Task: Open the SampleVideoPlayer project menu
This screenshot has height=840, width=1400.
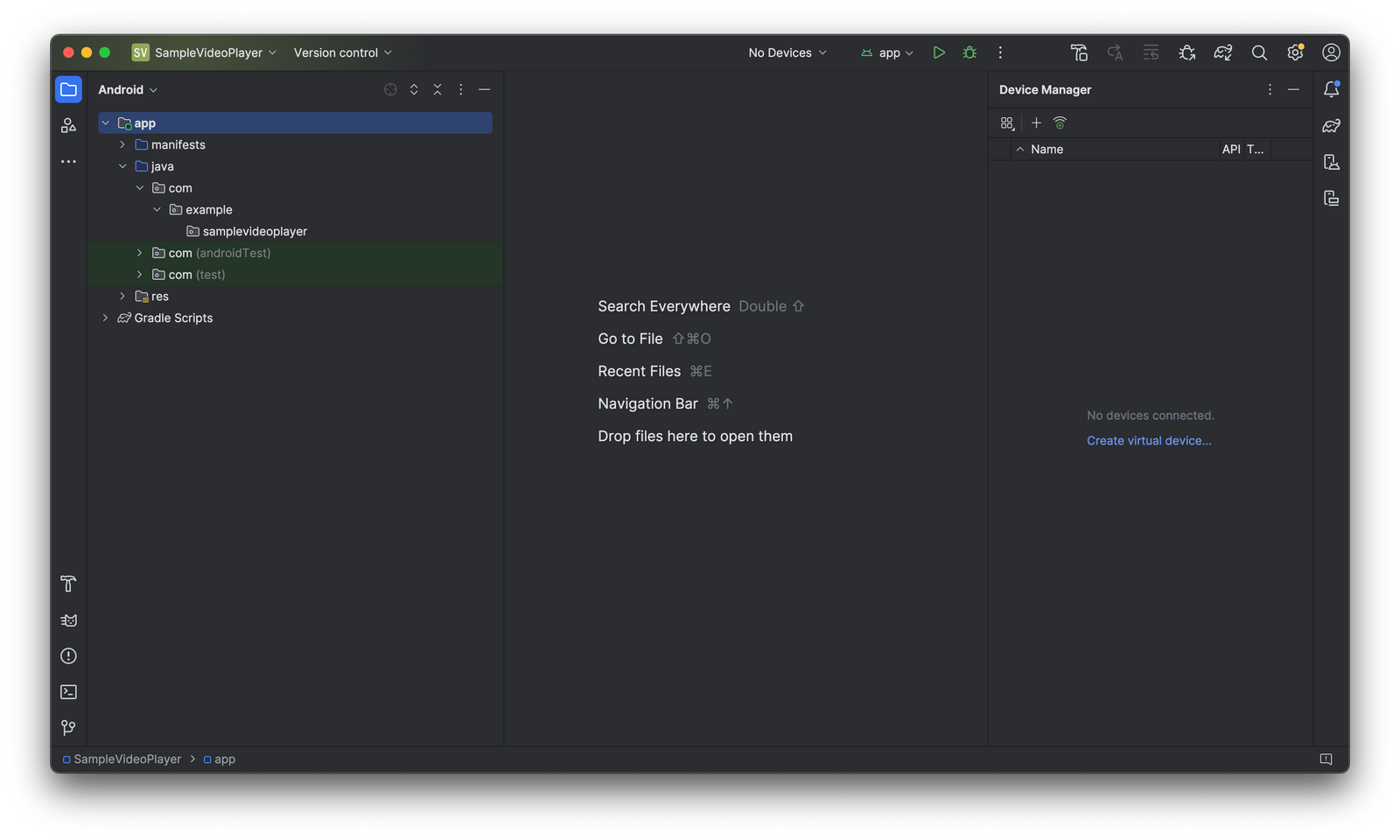Action: click(203, 52)
